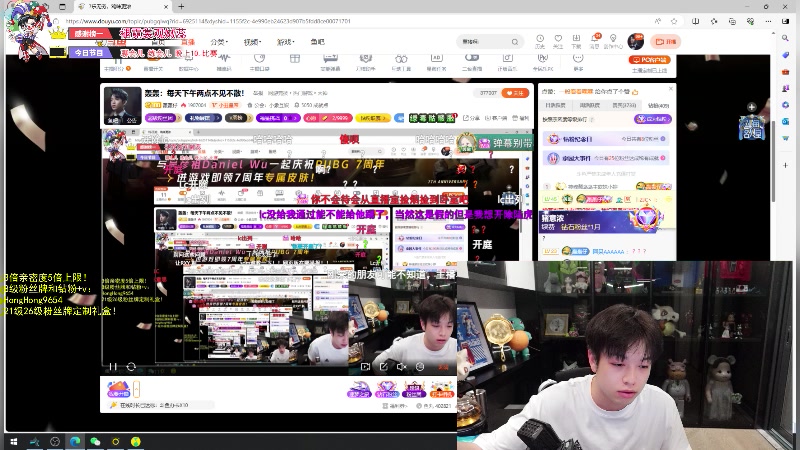Open Edge sidebar shopping tag icon

785,55
